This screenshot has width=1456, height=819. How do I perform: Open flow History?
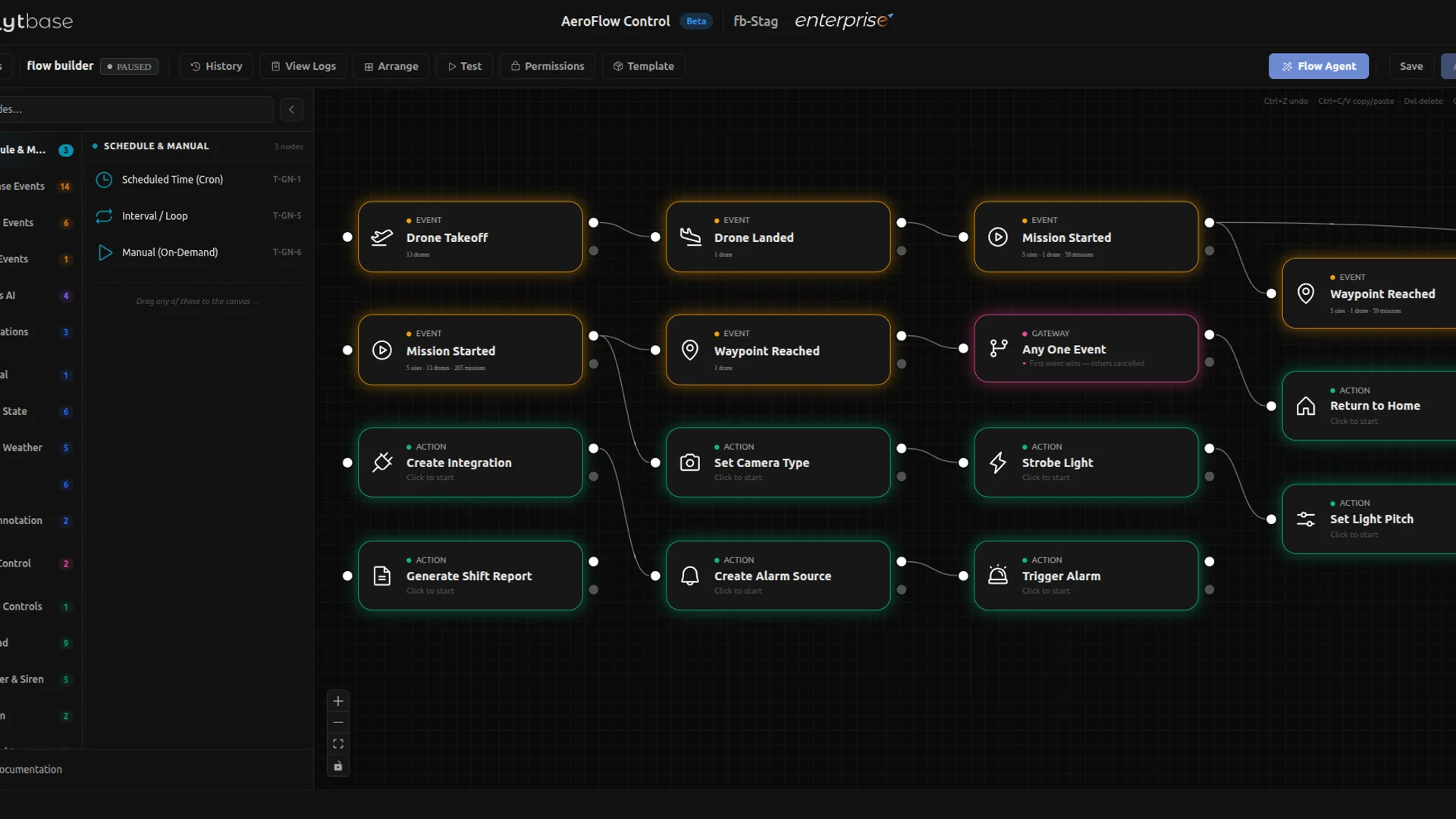point(216,67)
